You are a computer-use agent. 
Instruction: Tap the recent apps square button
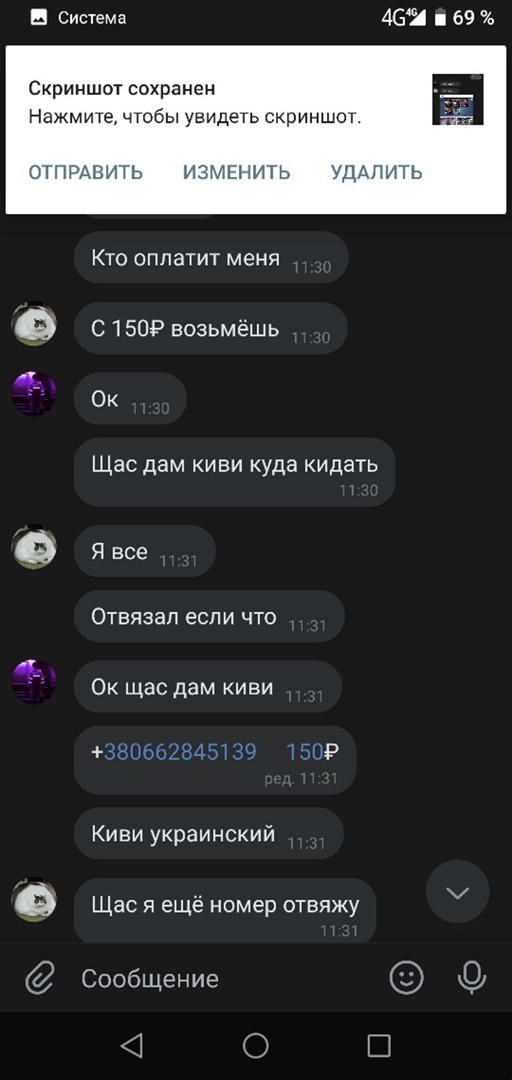pyautogui.click(x=379, y=1045)
